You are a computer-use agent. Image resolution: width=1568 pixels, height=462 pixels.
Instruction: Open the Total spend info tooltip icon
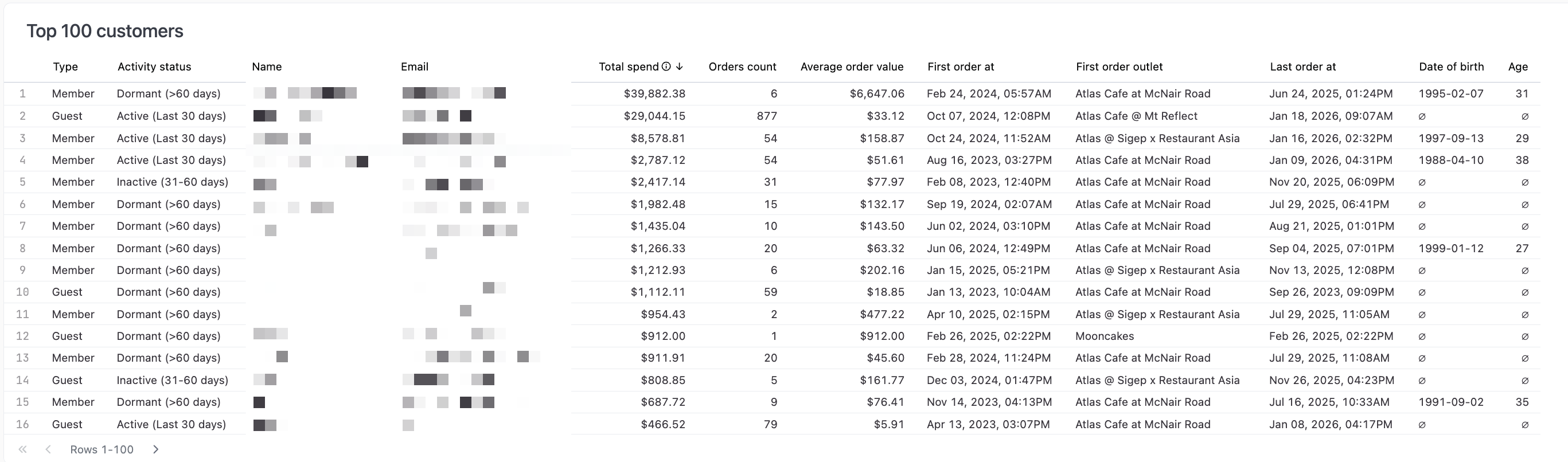[x=667, y=67]
